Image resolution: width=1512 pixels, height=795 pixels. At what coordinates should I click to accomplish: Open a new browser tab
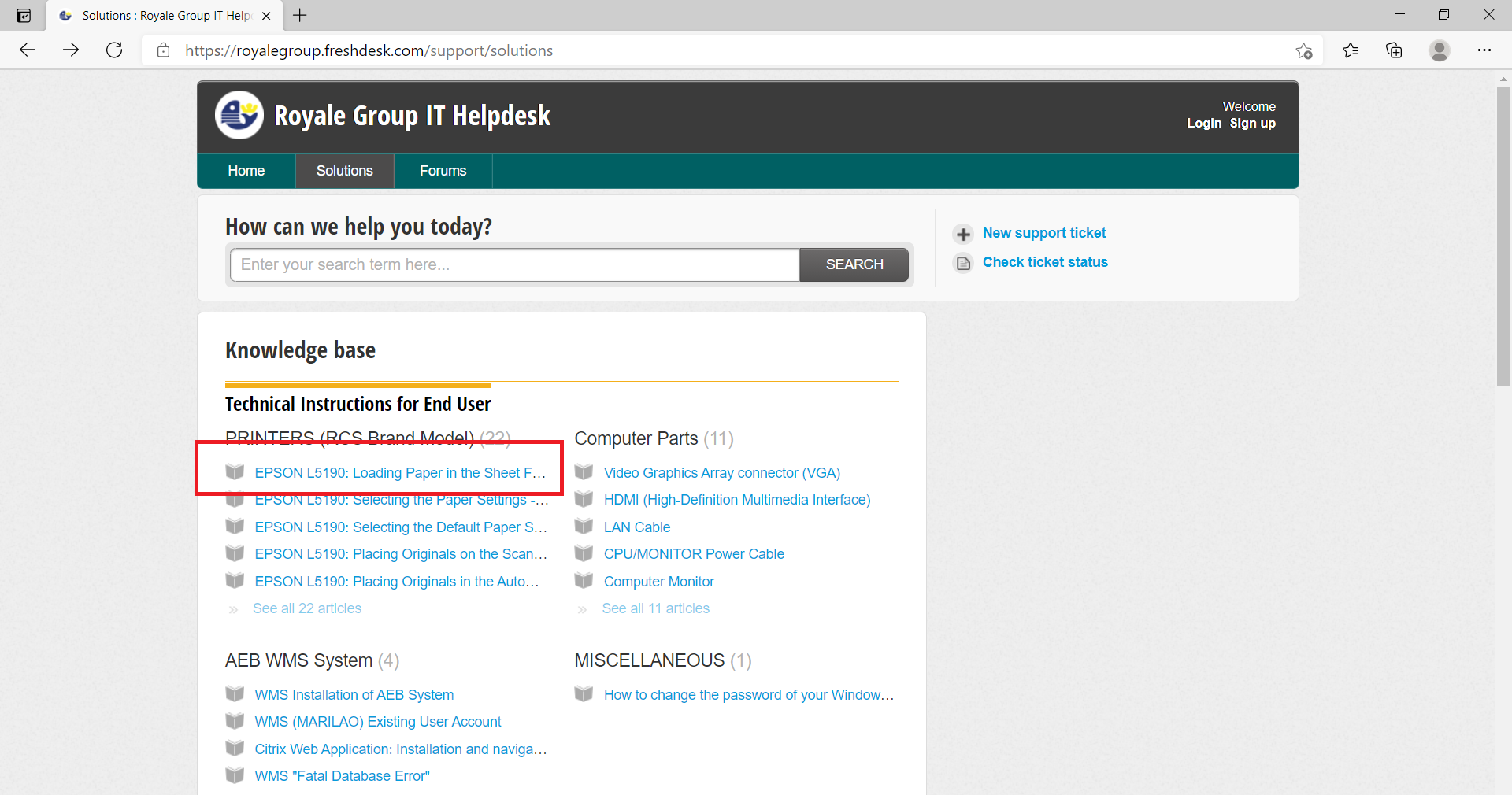(x=300, y=15)
